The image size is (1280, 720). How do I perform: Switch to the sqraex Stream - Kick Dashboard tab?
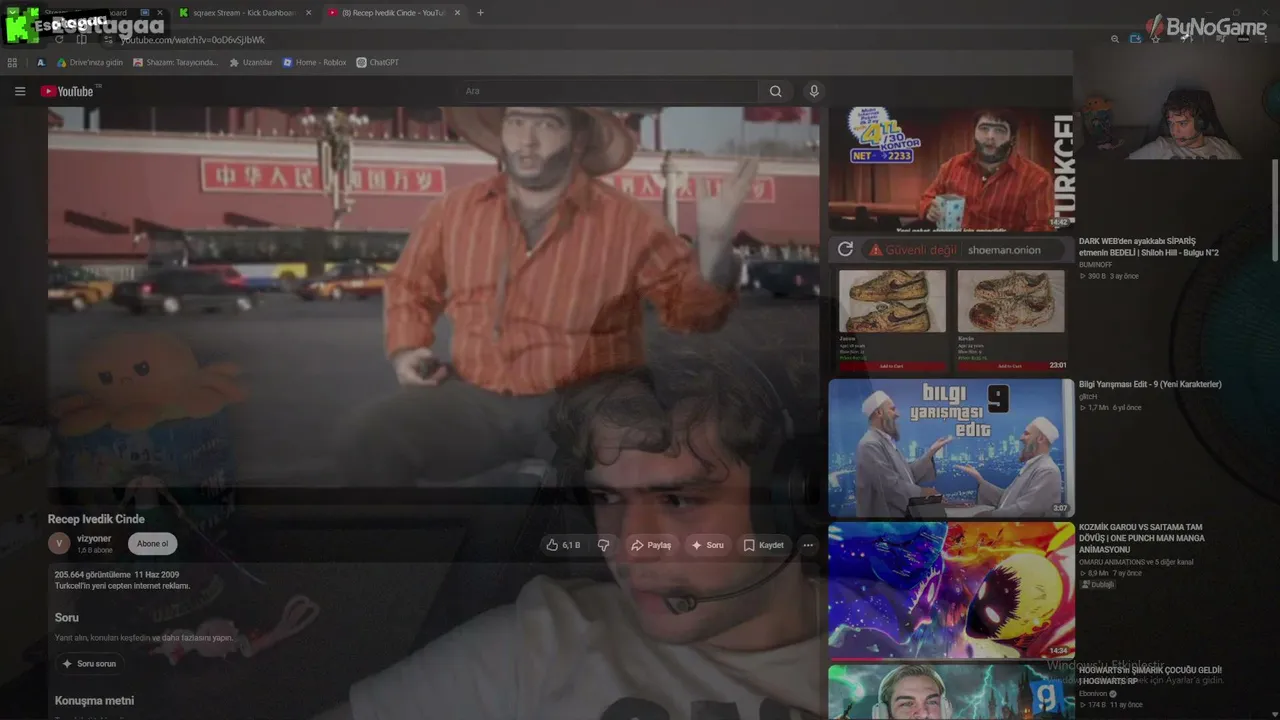tap(246, 13)
